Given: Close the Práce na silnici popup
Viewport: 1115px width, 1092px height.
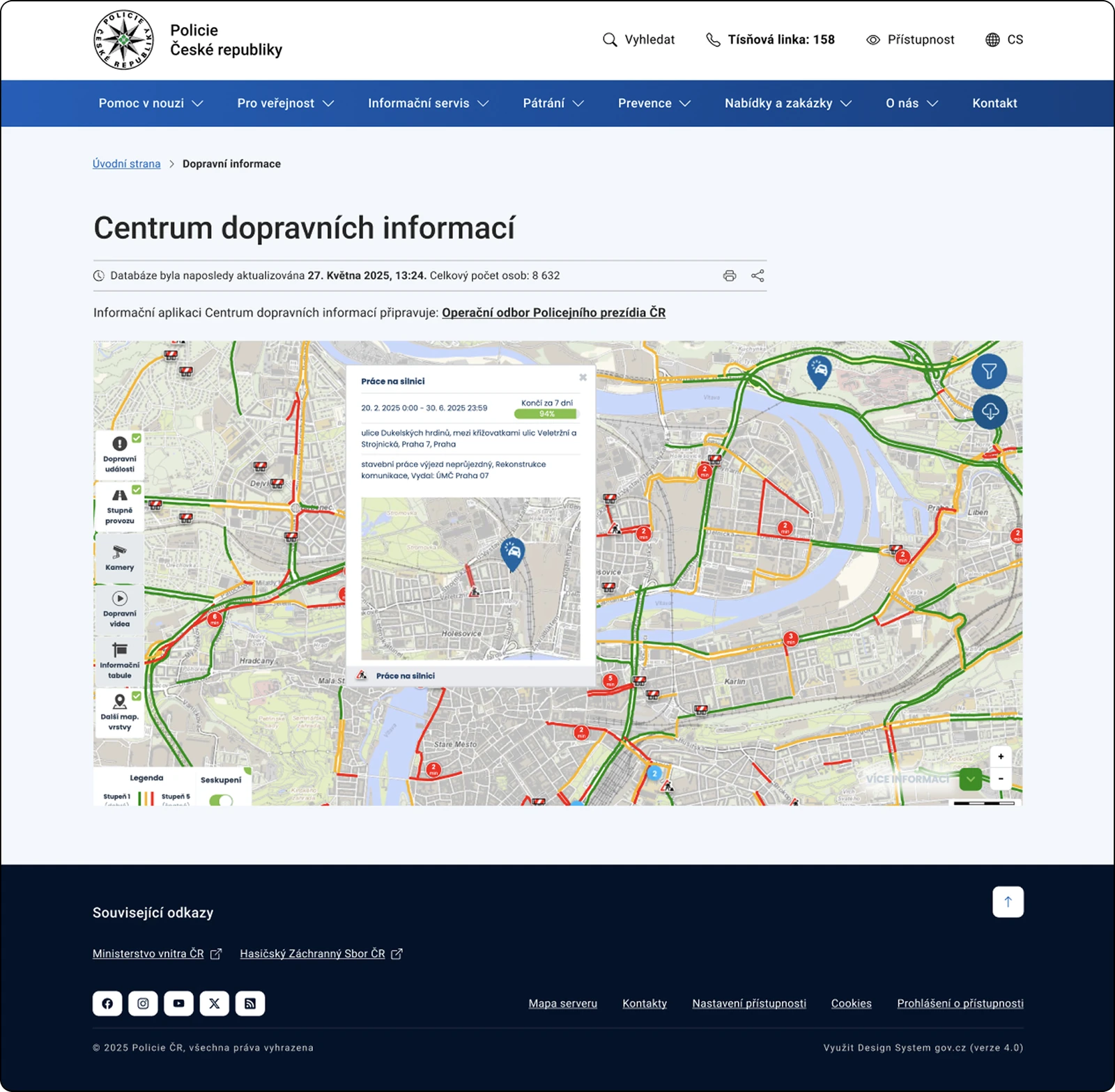Looking at the screenshot, I should pos(583,377).
